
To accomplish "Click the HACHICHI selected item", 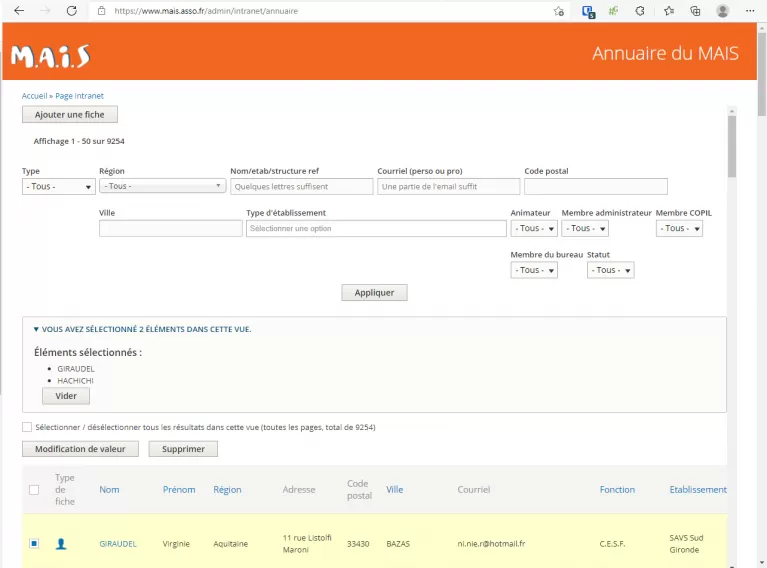I will [x=75, y=381].
